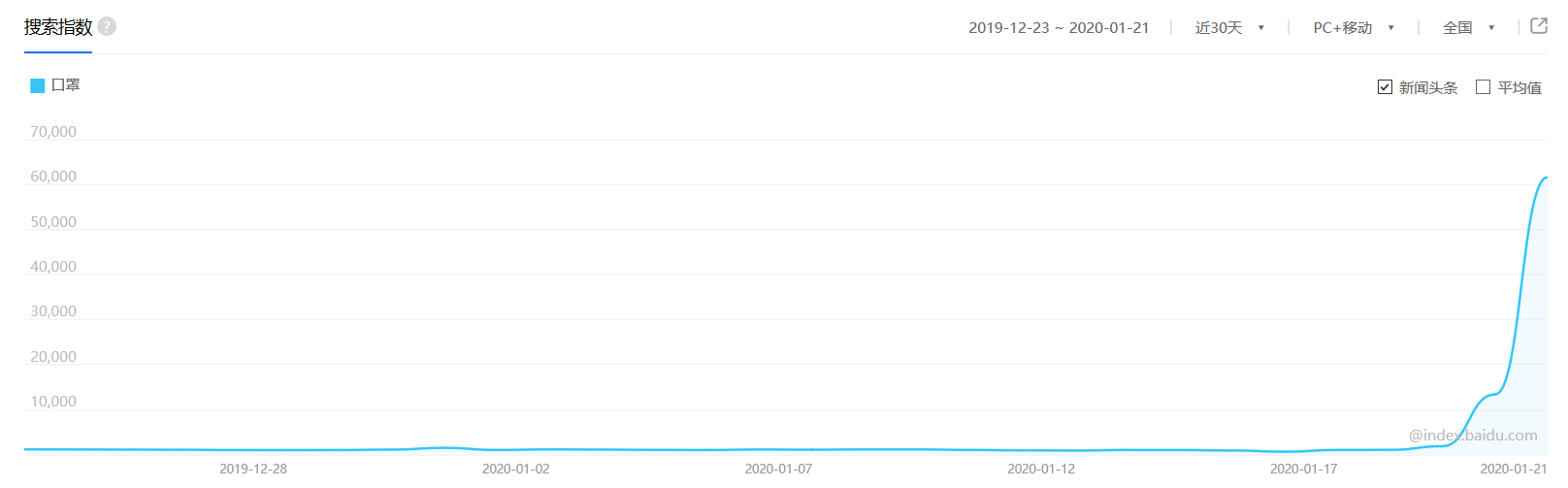1568x488 pixels.
Task: Click the 60,000 y-axis label
Action: 53,177
